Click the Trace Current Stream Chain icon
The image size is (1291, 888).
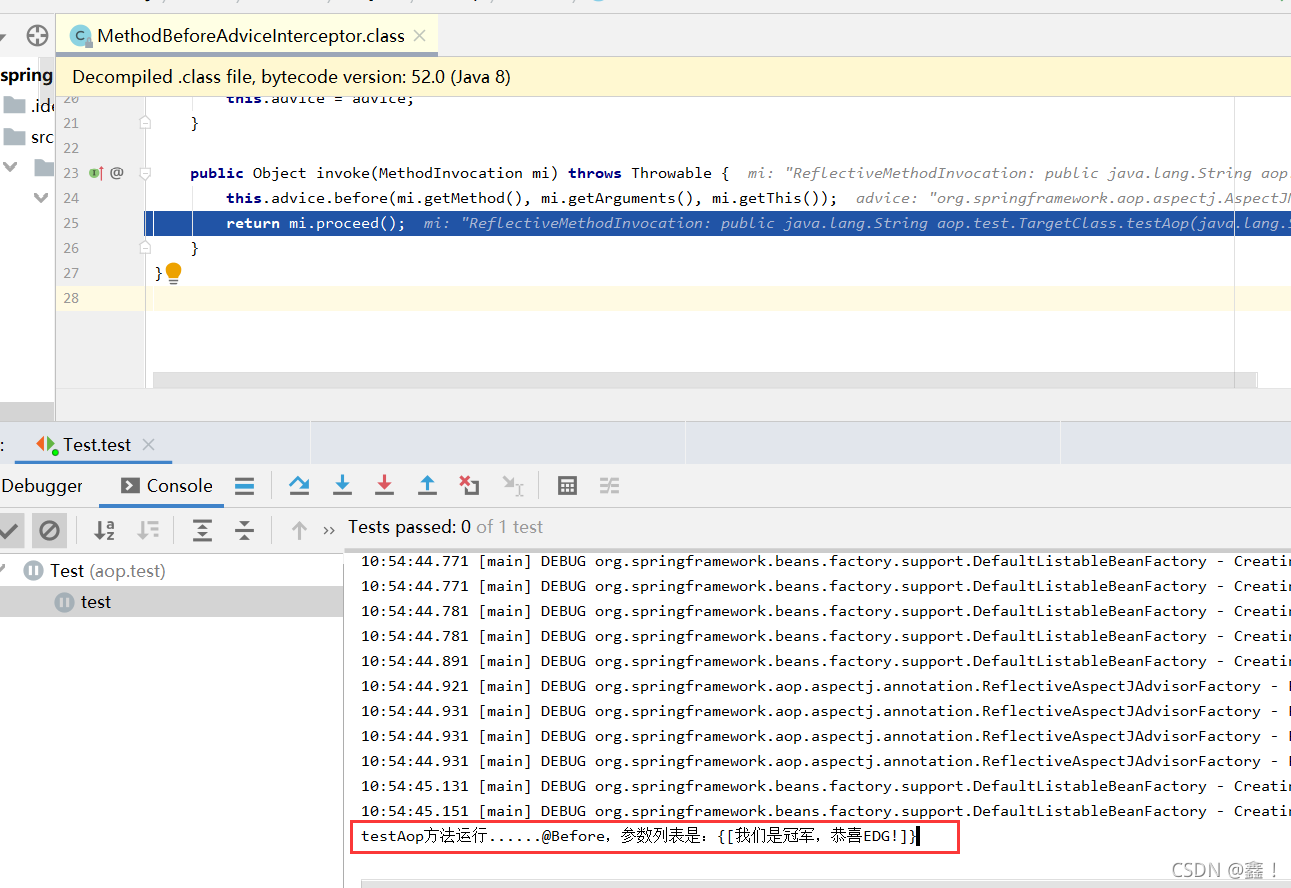pyautogui.click(x=609, y=486)
